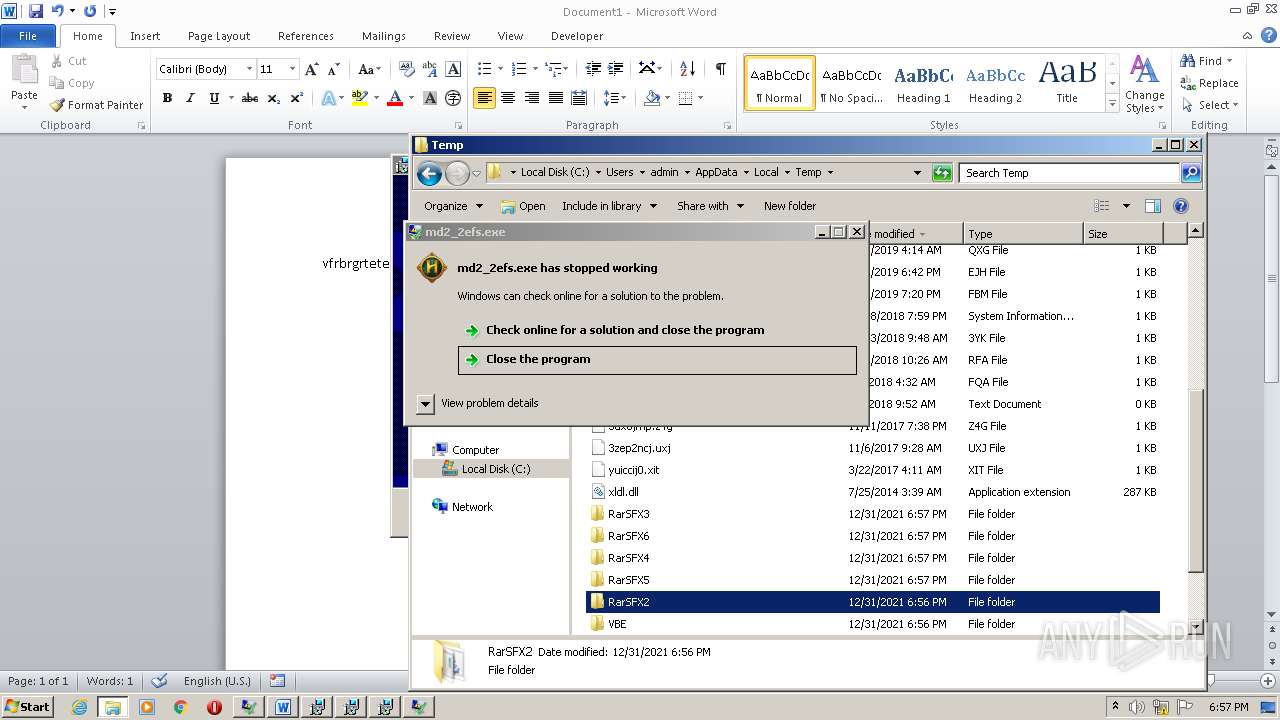Screen dimensions: 1280x720
Task: Click Opera icon on taskbar
Action: (214, 707)
